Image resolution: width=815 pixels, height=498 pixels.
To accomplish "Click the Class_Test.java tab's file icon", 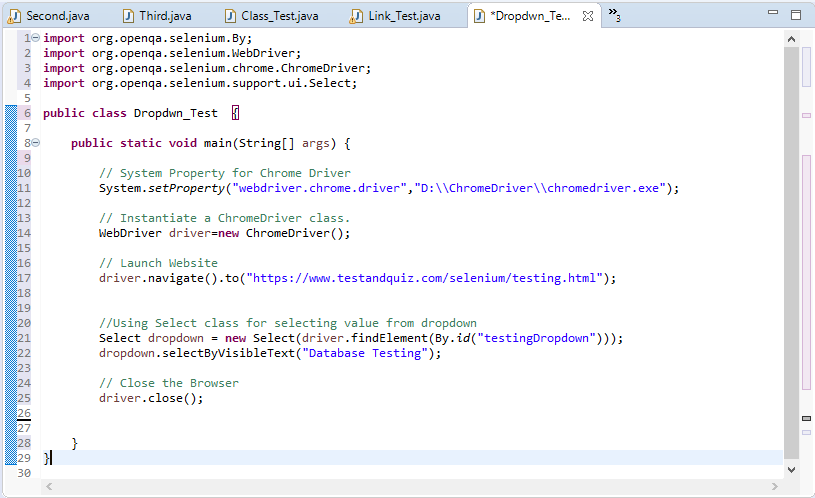I will tap(230, 16).
